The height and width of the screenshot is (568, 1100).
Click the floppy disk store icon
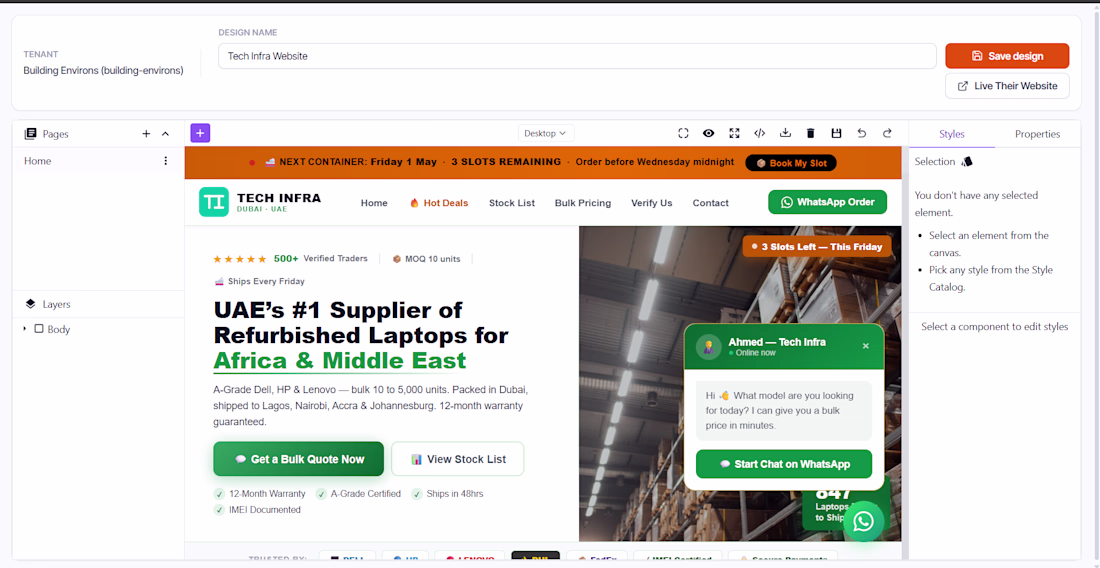click(x=836, y=133)
